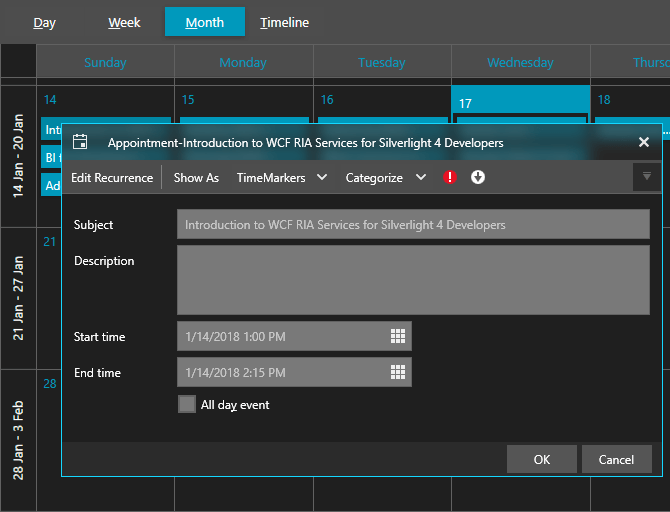Switch to Timeline view

(285, 22)
